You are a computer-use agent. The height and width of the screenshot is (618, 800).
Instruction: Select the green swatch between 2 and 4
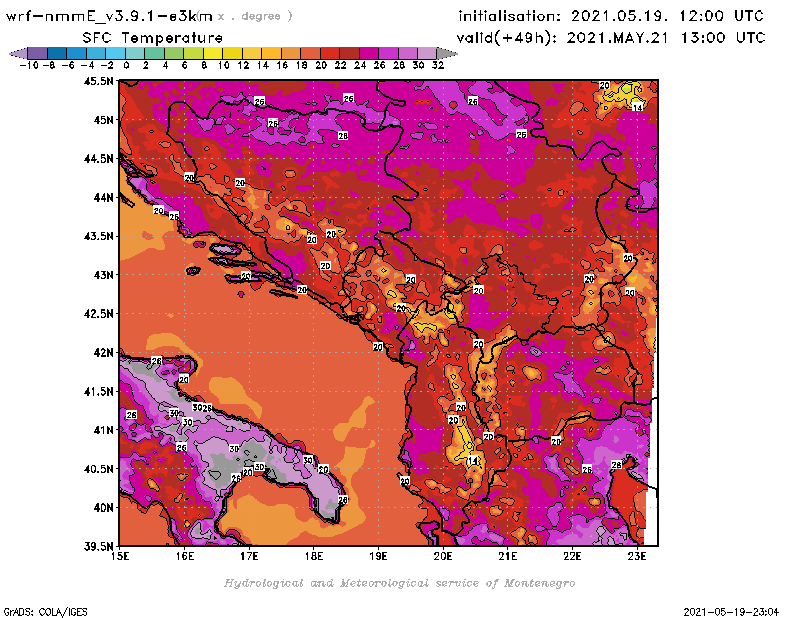click(155, 53)
